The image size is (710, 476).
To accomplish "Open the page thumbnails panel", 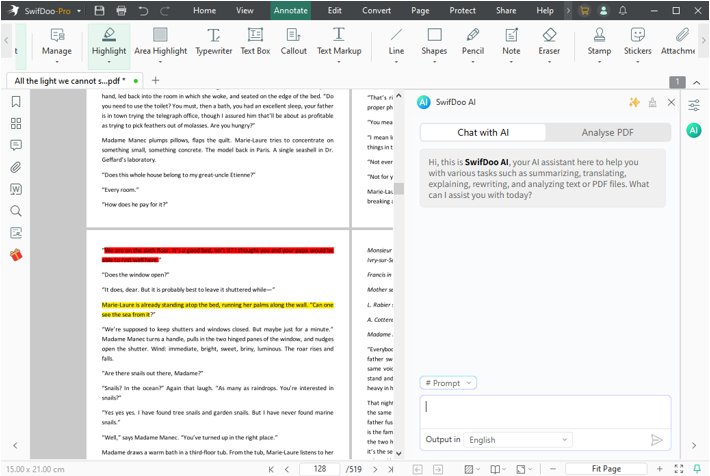I will (x=16, y=123).
